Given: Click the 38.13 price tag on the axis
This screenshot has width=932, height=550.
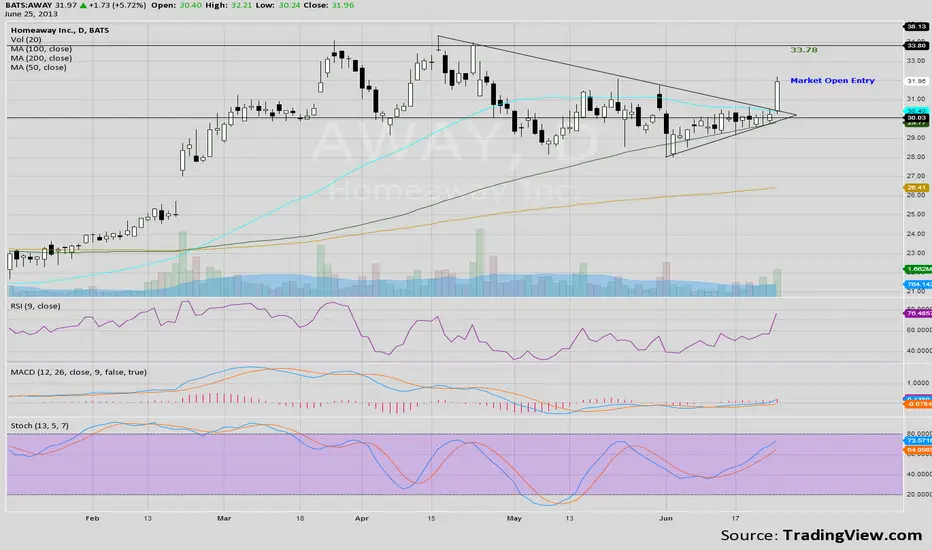Looking at the screenshot, I should [x=916, y=26].
